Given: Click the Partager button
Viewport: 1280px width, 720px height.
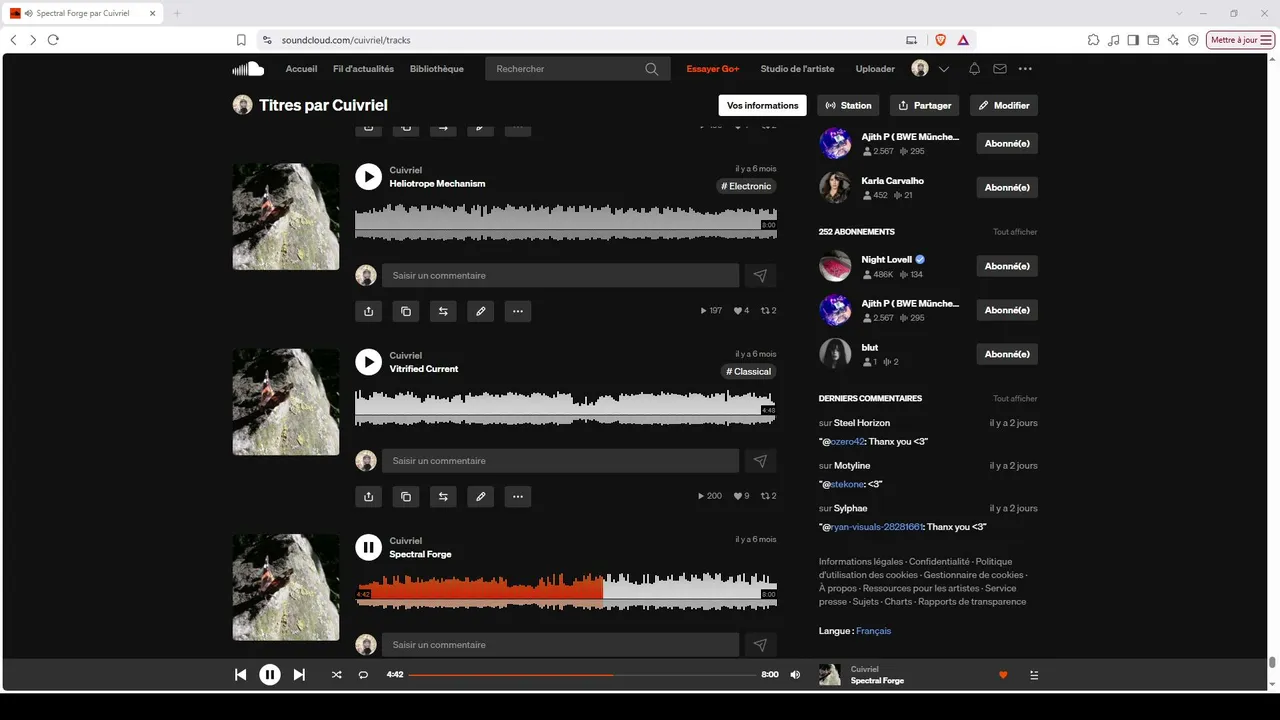Looking at the screenshot, I should (925, 105).
